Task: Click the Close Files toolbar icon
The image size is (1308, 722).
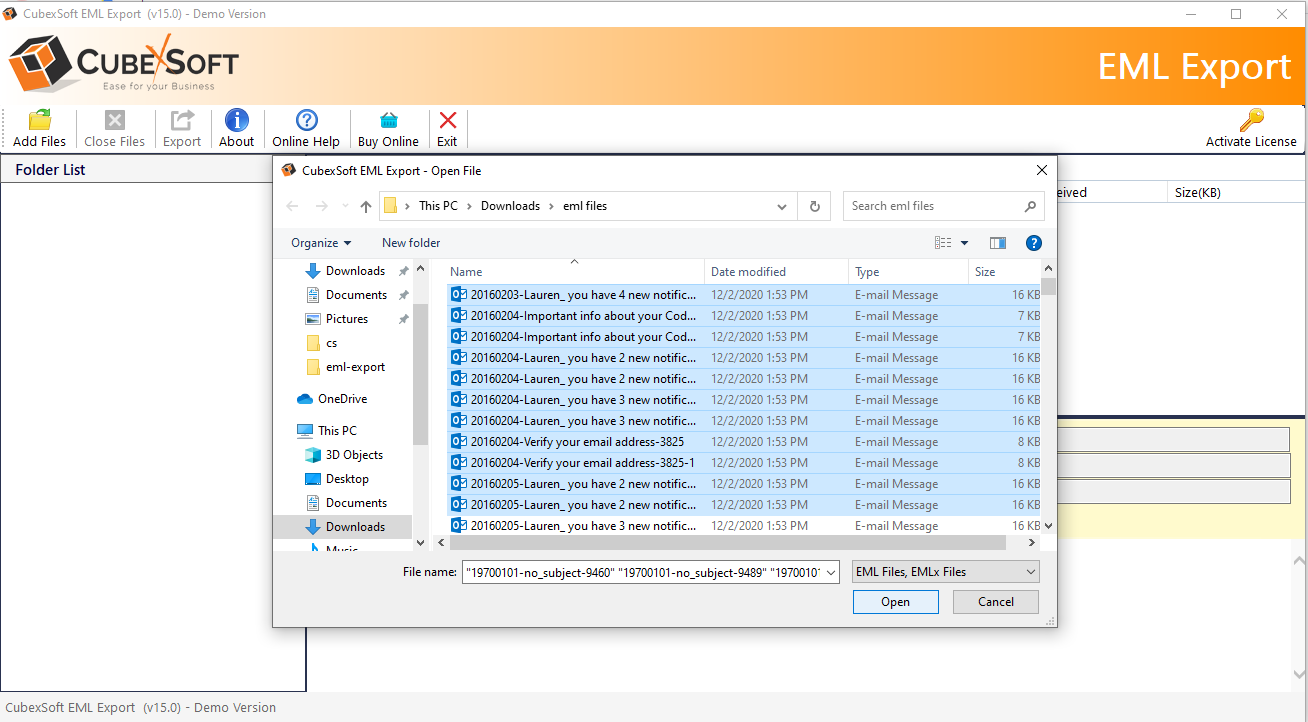Action: pos(115,120)
